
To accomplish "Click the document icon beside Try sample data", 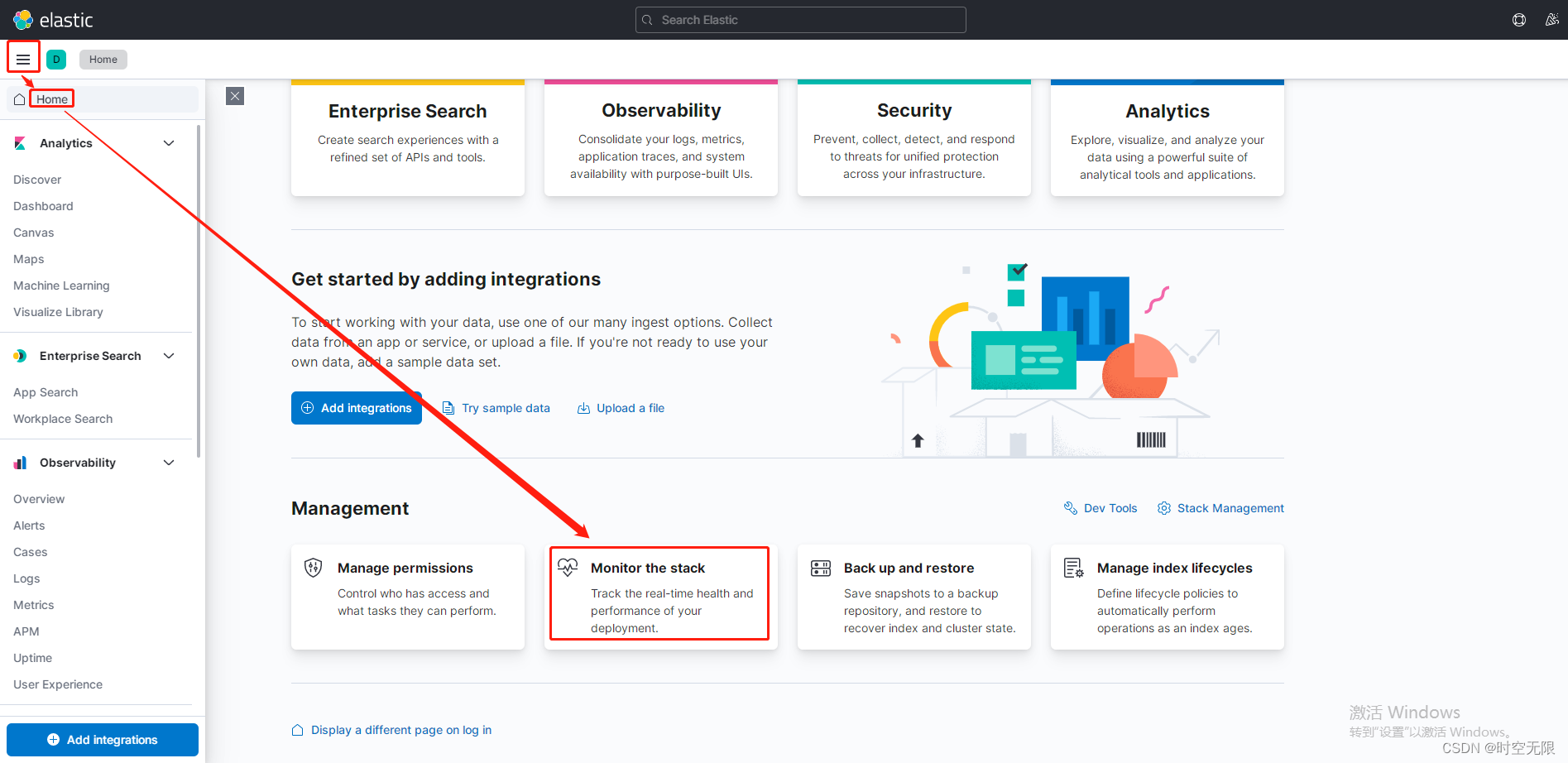I will click(x=448, y=408).
